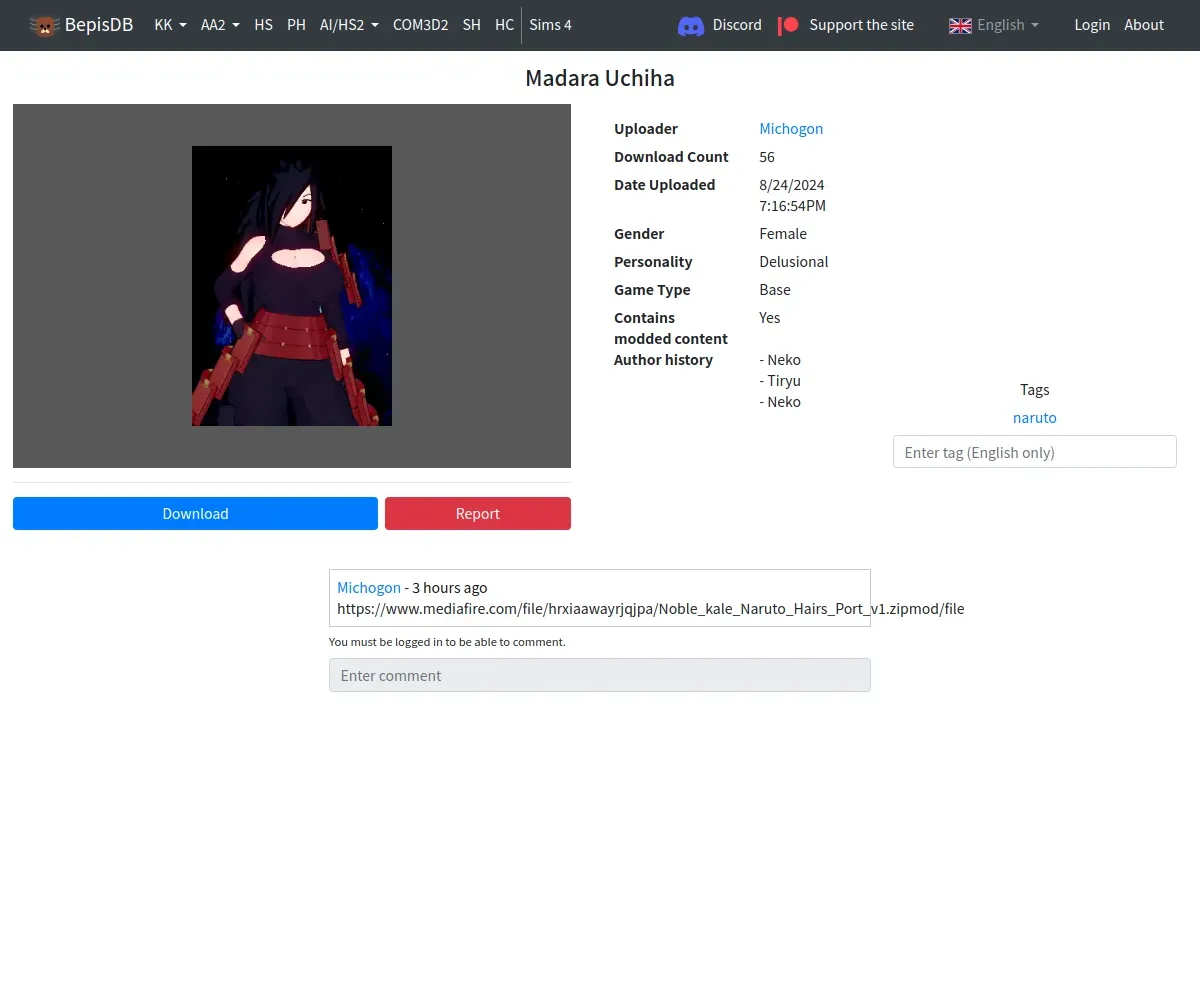Click the BepisDB mascot logo icon

click(45, 25)
